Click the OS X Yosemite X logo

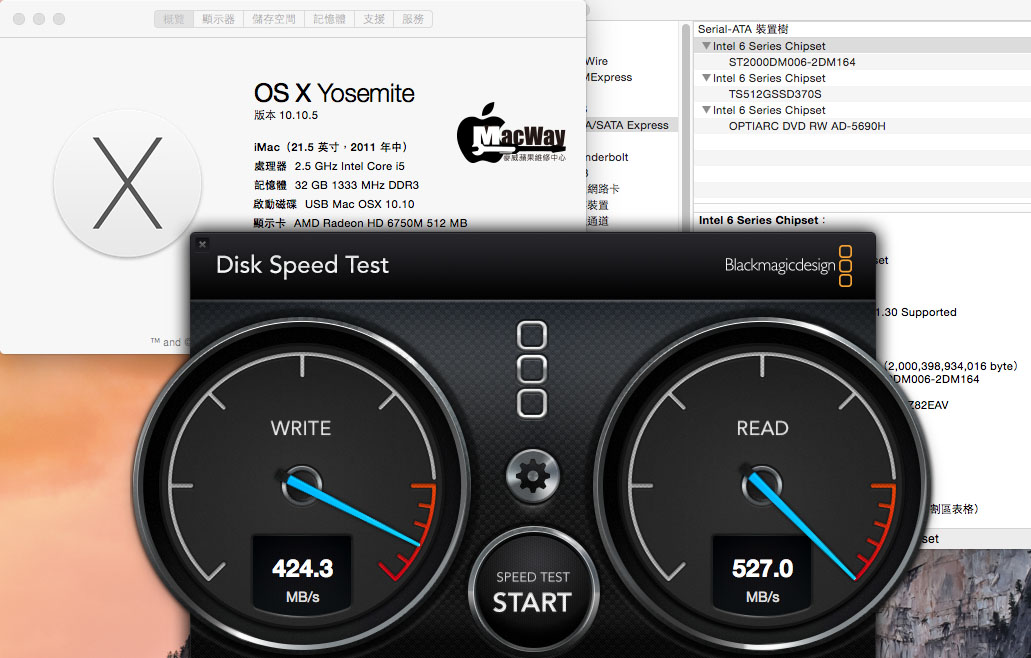point(128,183)
